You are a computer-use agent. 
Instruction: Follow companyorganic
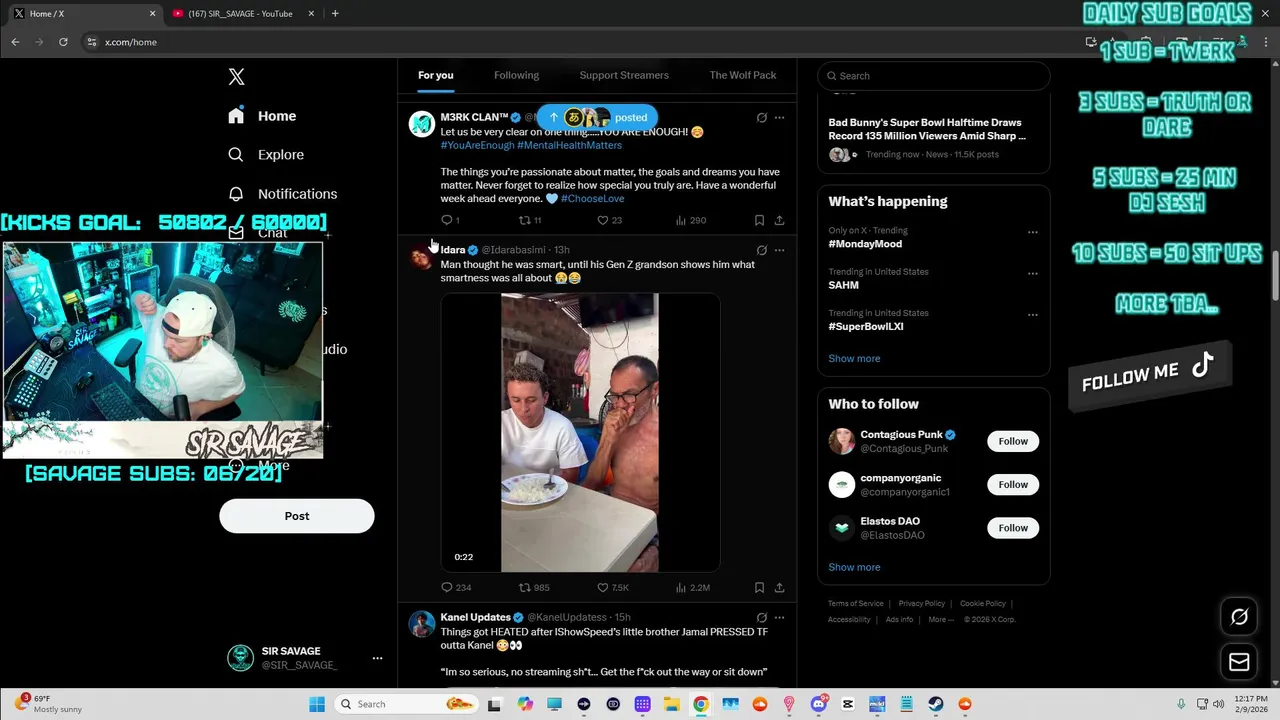(1013, 485)
